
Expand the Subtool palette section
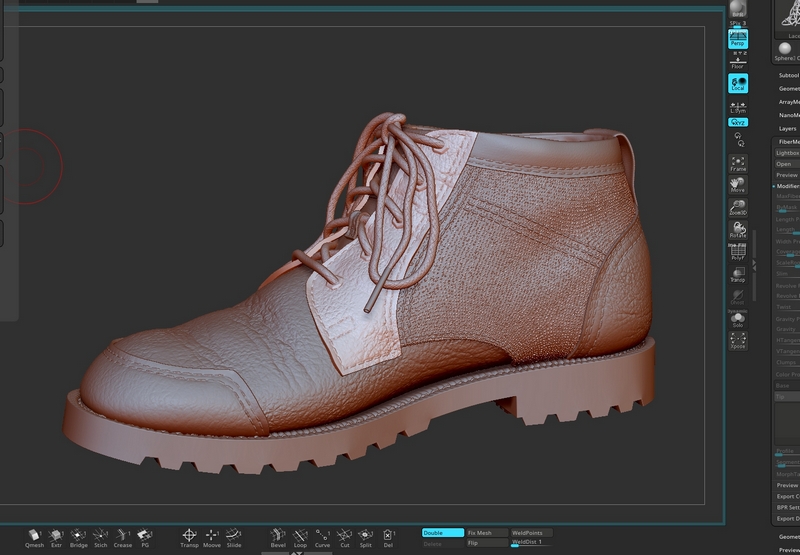[x=788, y=75]
